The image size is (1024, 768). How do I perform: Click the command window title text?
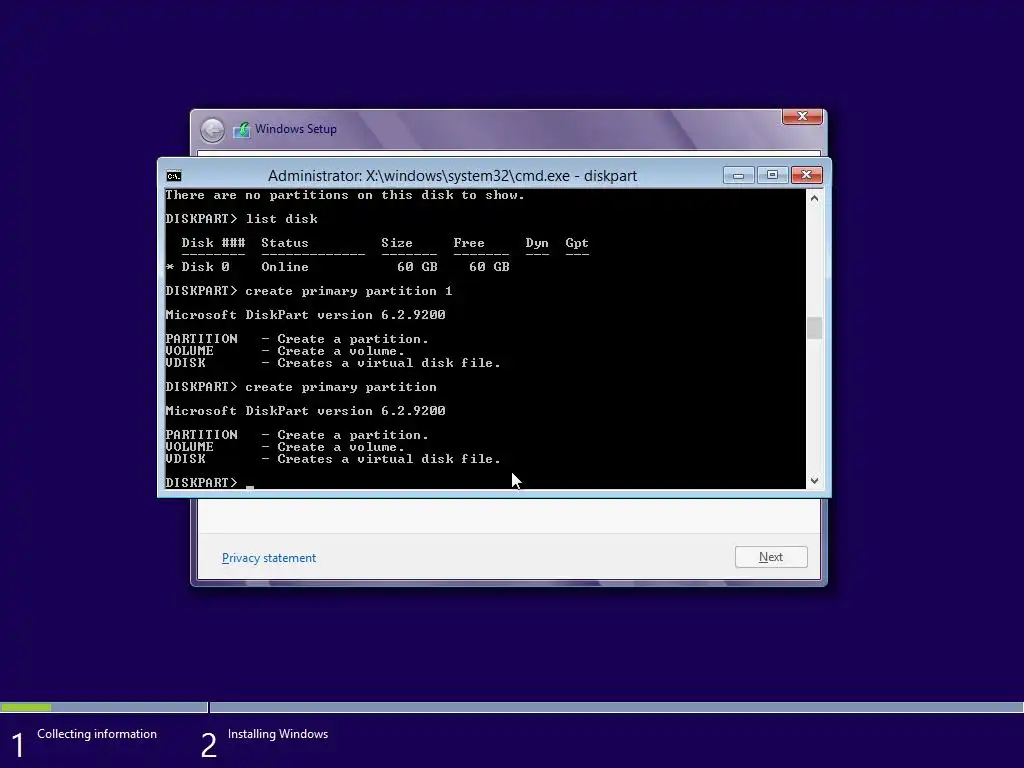coord(452,176)
